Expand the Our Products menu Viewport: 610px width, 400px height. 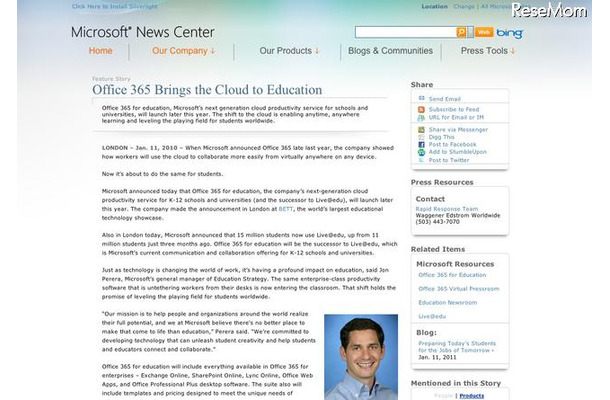coord(289,51)
